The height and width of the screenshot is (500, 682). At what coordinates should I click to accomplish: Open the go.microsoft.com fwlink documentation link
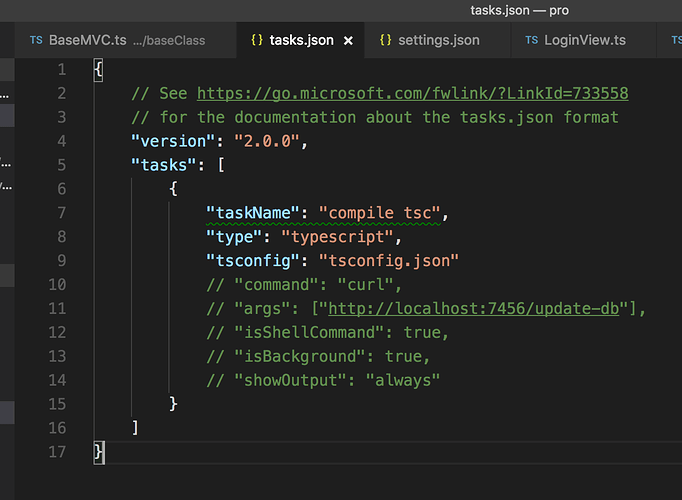pos(412,93)
